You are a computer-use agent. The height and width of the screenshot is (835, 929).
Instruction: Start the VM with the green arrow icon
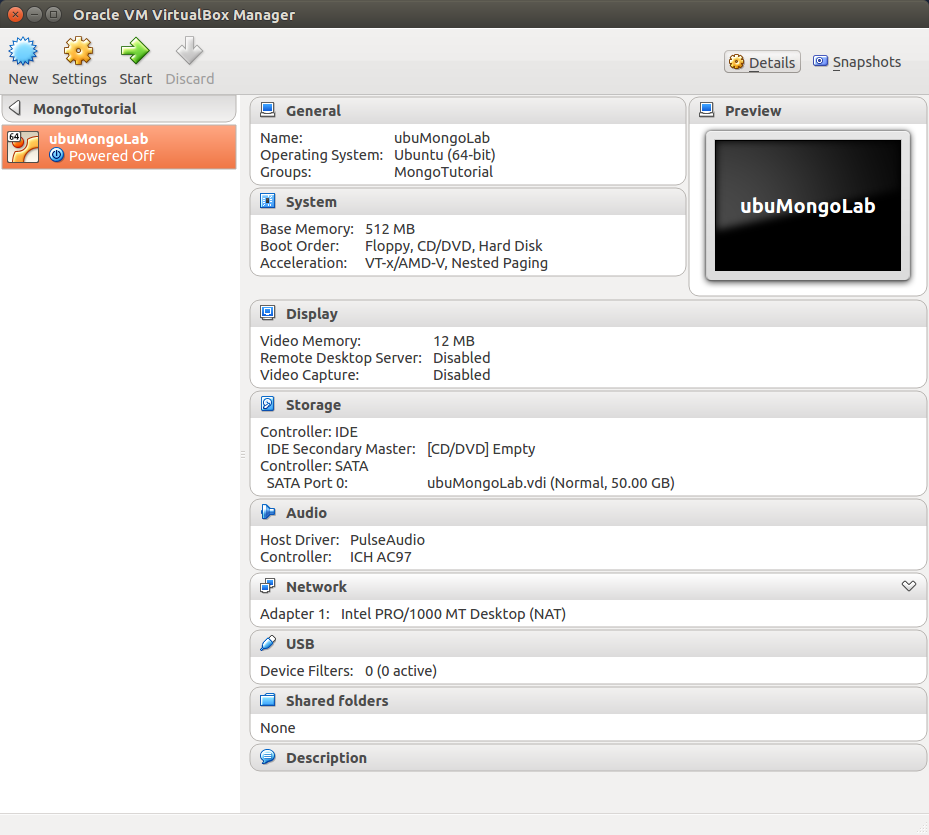[x=135, y=51]
